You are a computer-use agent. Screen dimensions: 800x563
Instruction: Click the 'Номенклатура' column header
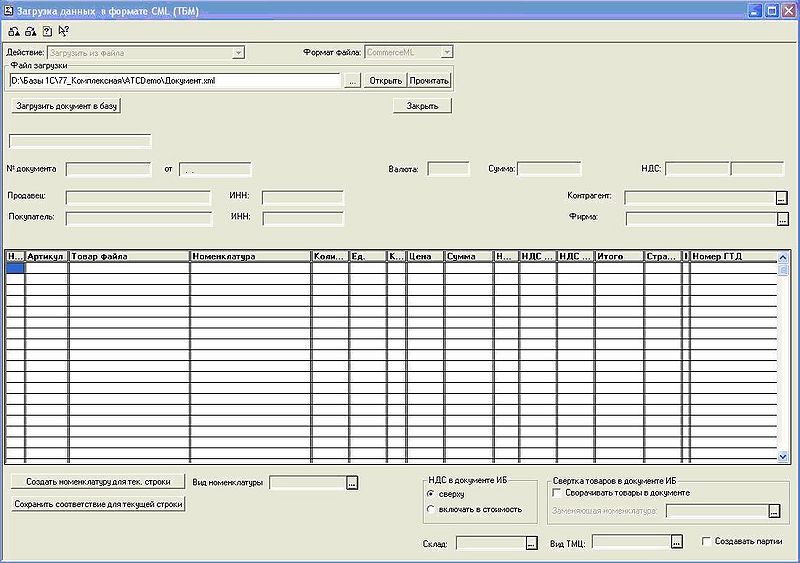coord(250,257)
